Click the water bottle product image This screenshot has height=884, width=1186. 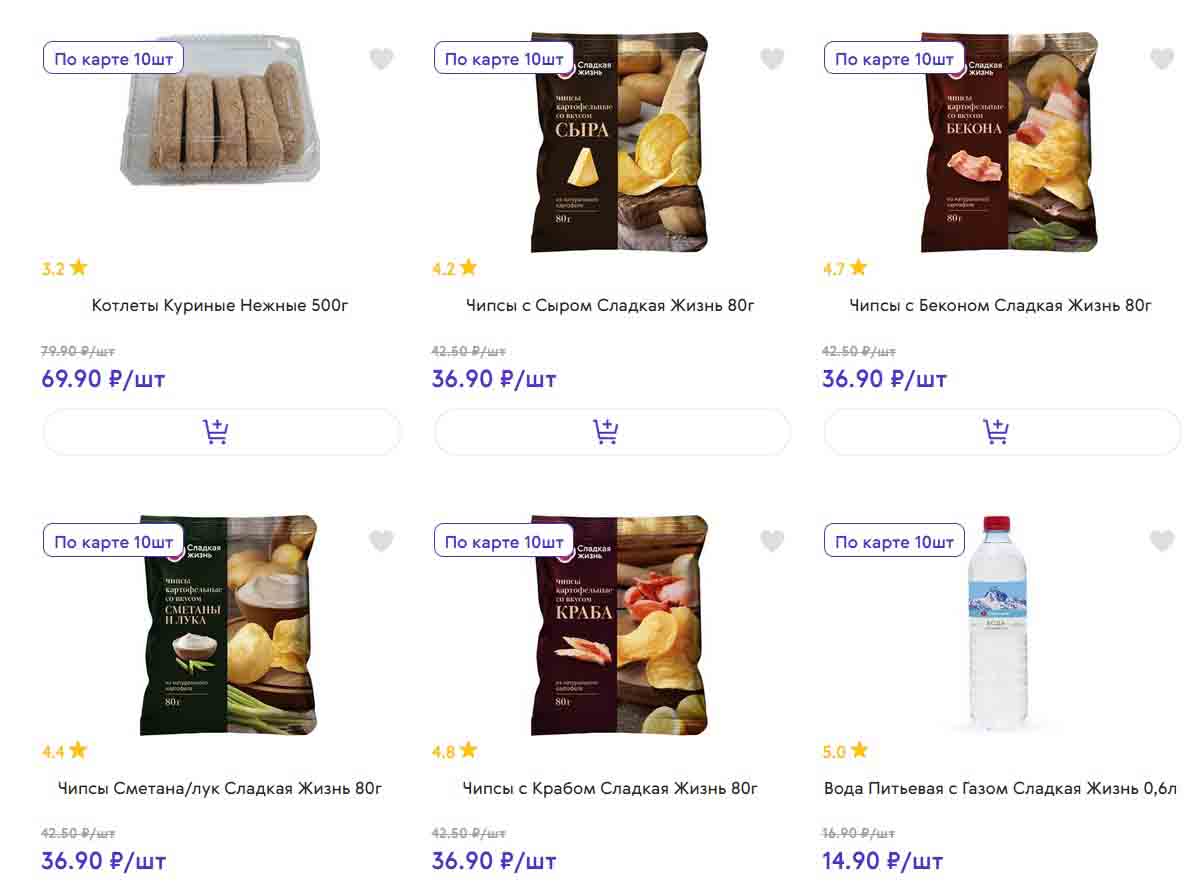point(997,625)
